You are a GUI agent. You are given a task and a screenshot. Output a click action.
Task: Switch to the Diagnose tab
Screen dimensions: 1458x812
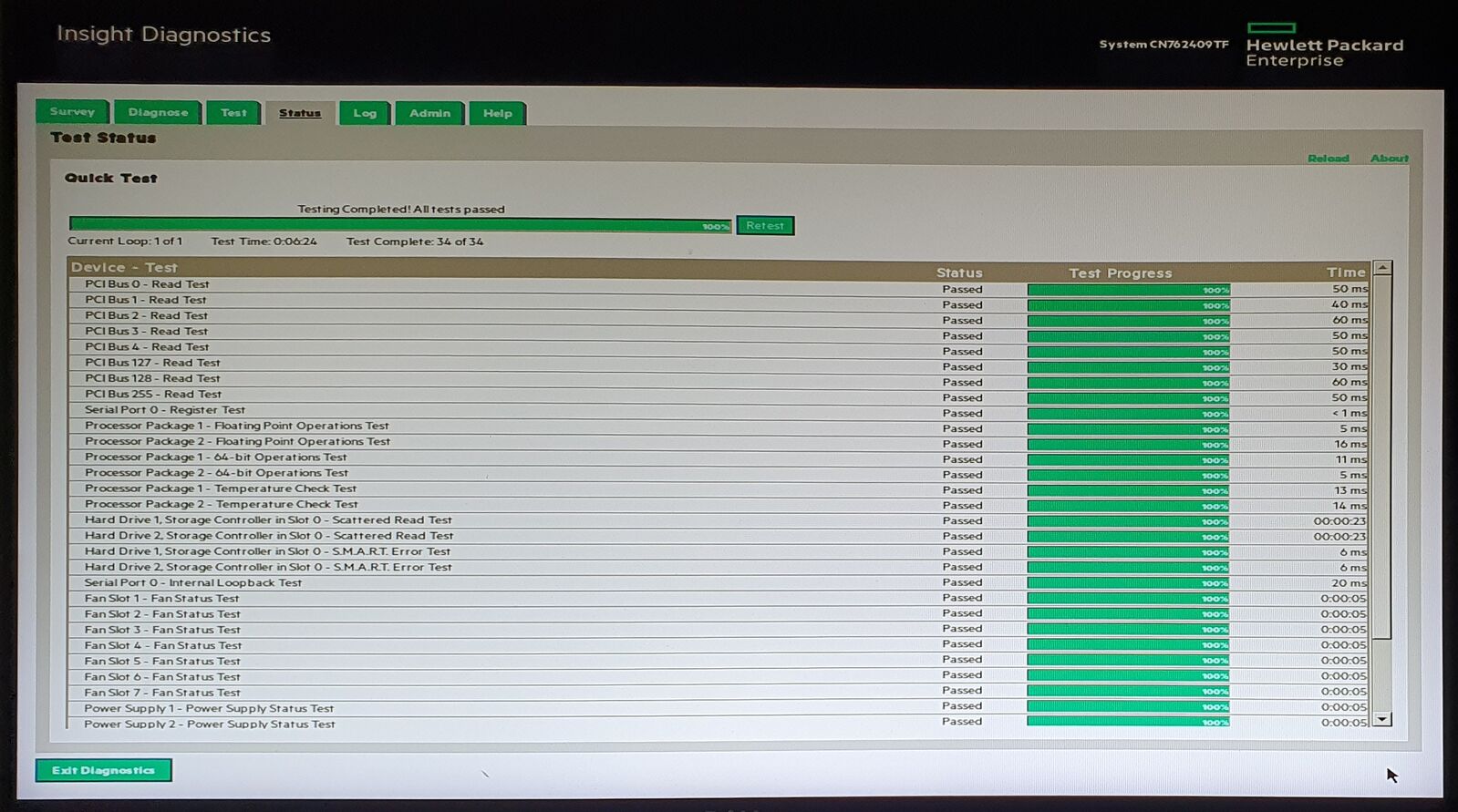point(158,113)
